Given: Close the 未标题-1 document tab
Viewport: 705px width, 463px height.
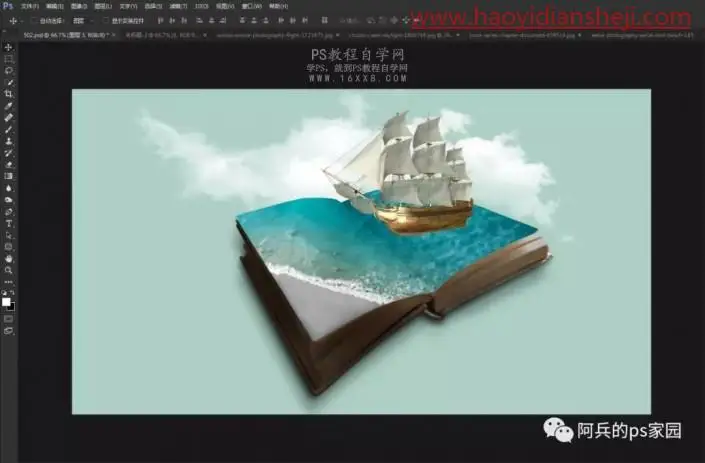Looking at the screenshot, I should (205, 35).
